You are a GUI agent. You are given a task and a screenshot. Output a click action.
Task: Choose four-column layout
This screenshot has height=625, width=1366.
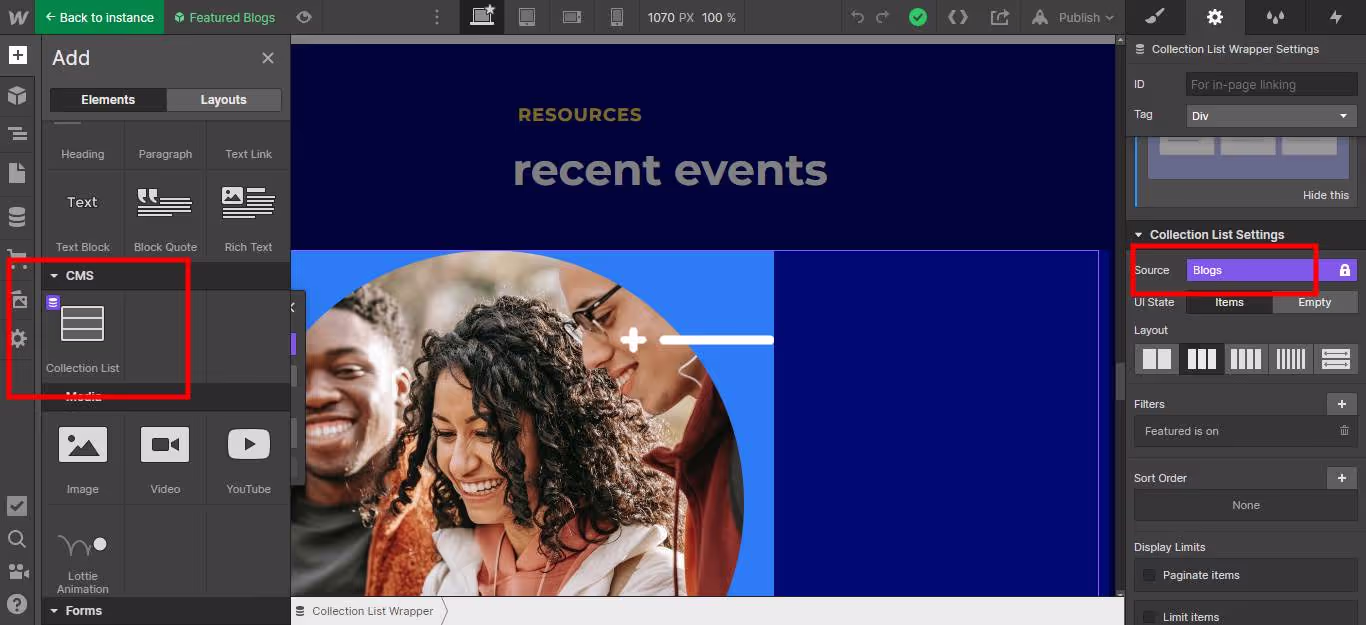coord(1246,359)
